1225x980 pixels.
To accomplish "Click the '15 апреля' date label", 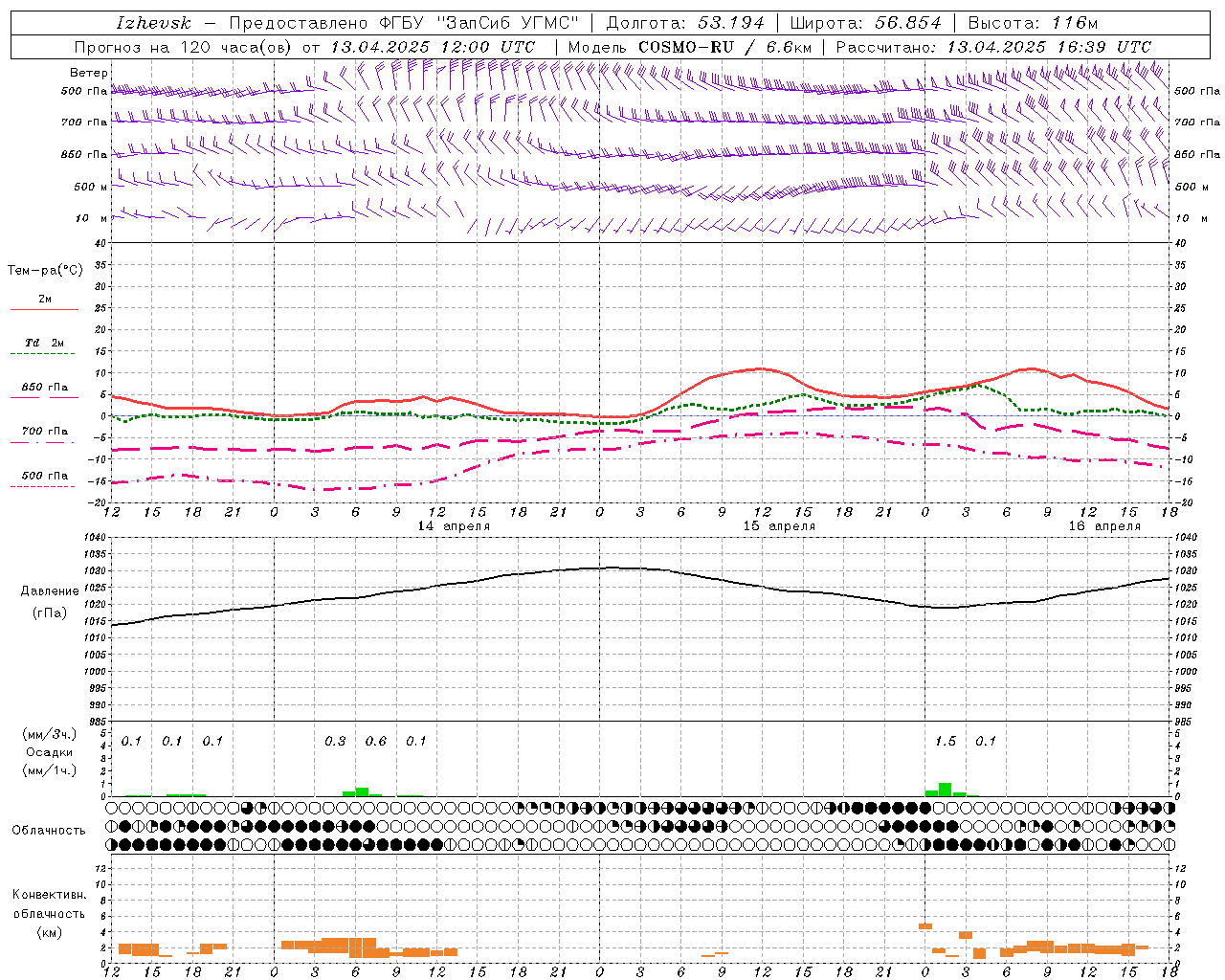I will coord(779,526).
